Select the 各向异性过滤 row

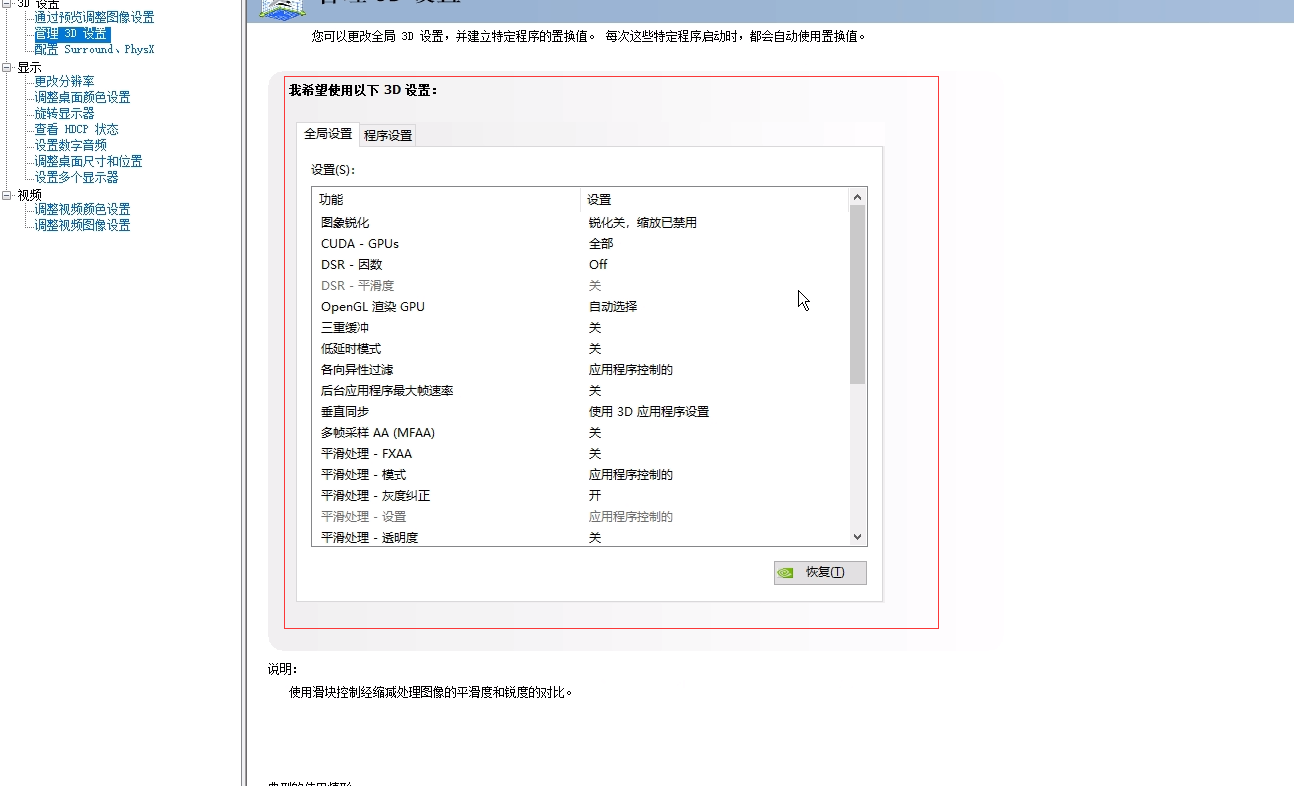click(580, 370)
